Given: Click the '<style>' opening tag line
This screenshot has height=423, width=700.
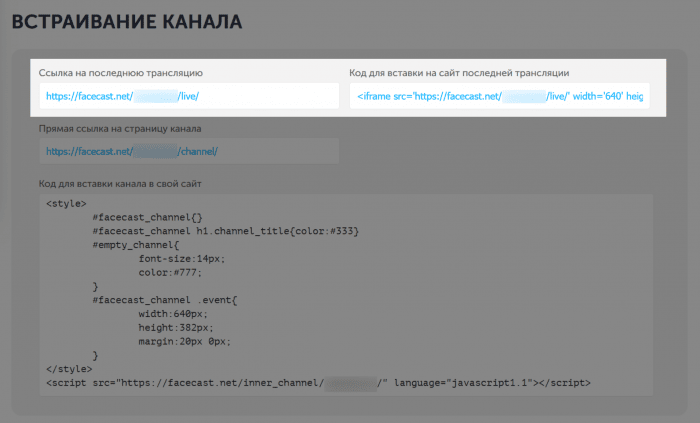Looking at the screenshot, I should [x=66, y=204].
